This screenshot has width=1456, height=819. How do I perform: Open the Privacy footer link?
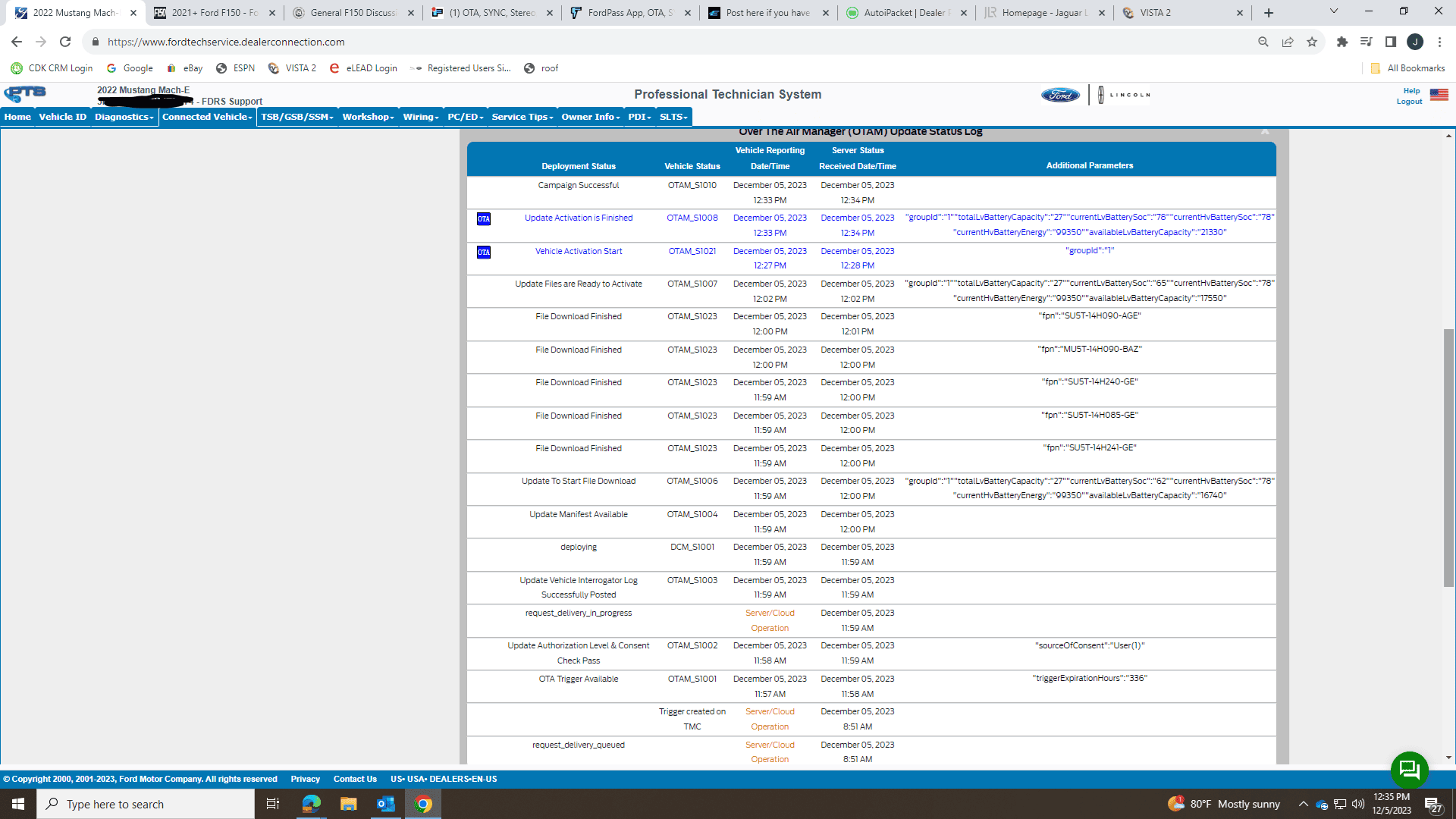(305, 779)
